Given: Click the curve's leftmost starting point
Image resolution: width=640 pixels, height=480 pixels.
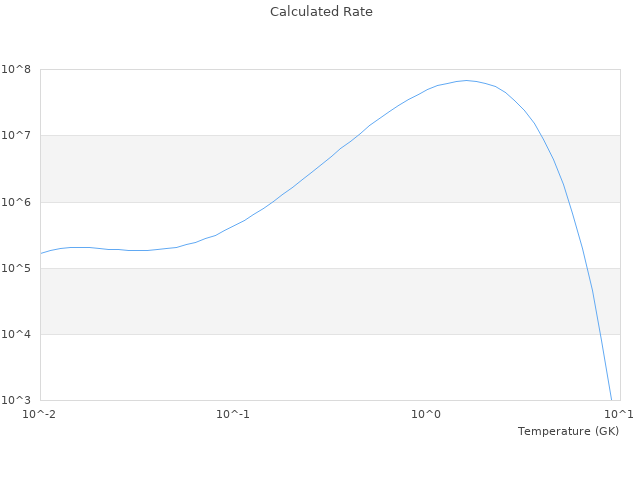Looking at the screenshot, I should (x=41, y=253).
